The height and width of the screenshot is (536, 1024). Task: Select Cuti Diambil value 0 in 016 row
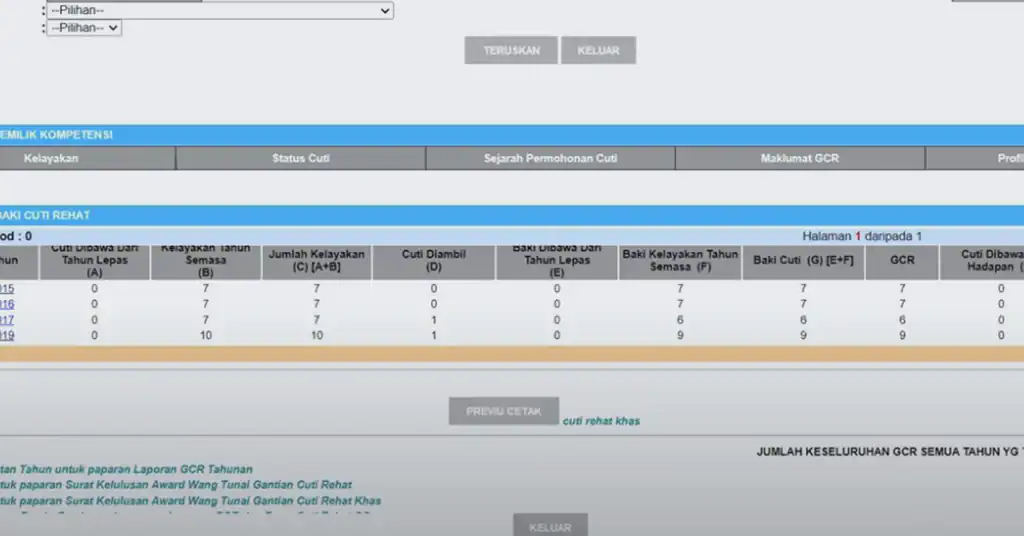pos(434,304)
